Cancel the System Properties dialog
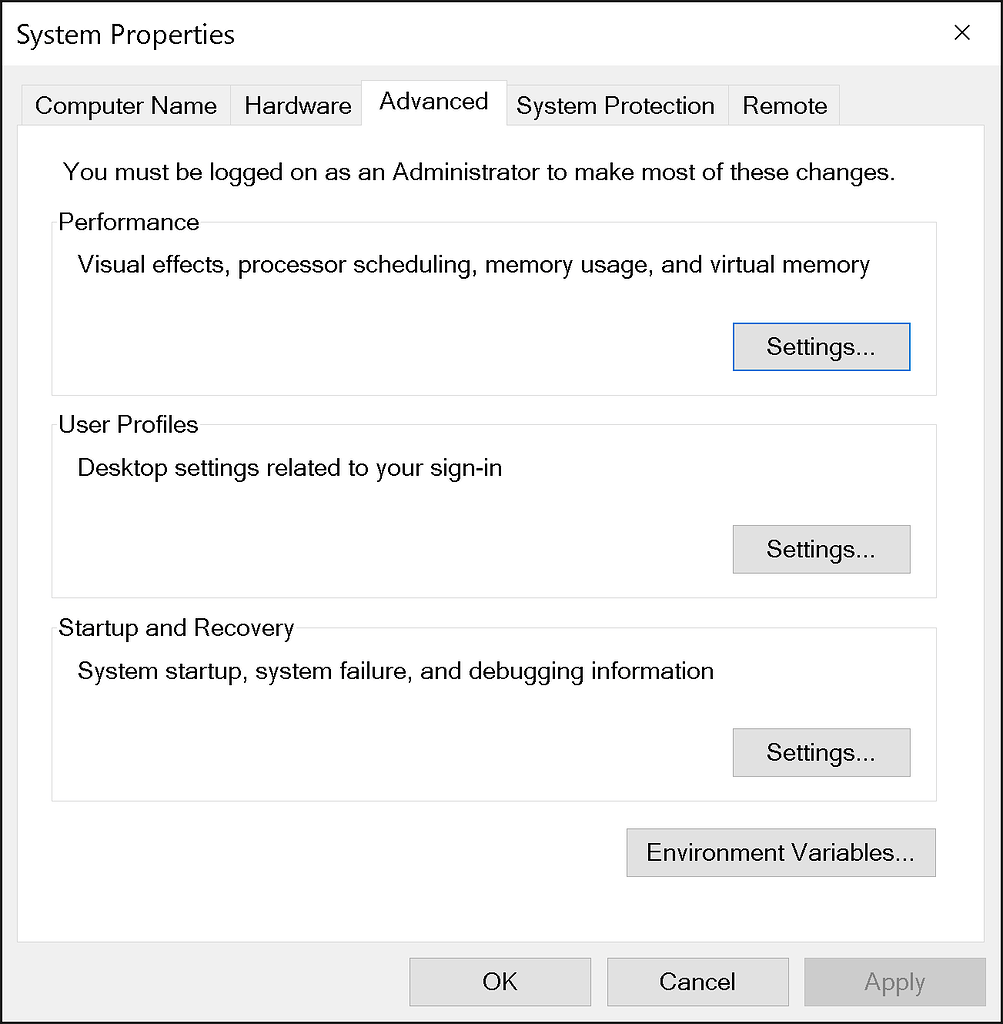The image size is (1003, 1024). (x=697, y=981)
